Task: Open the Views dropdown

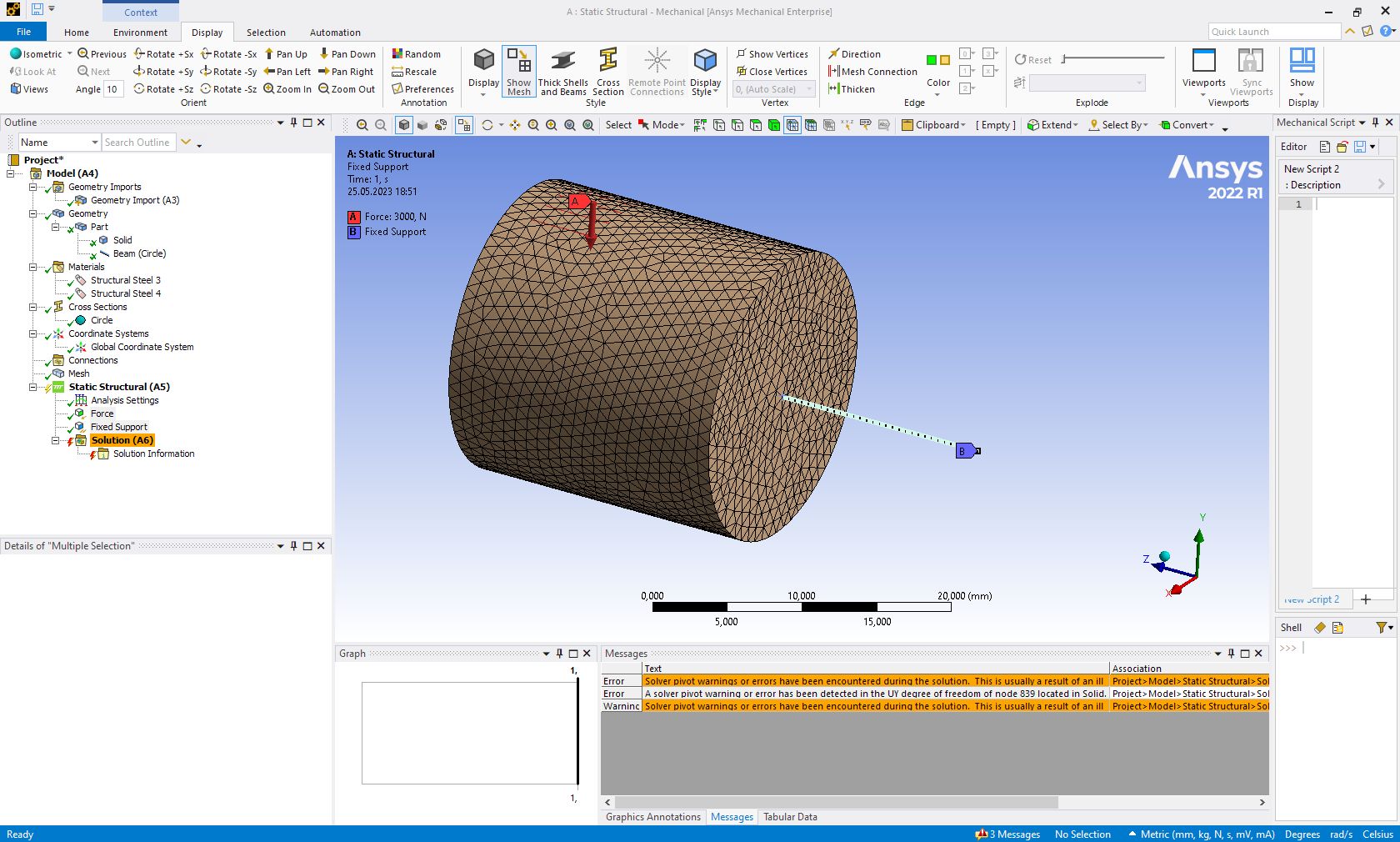Action: 29,89
